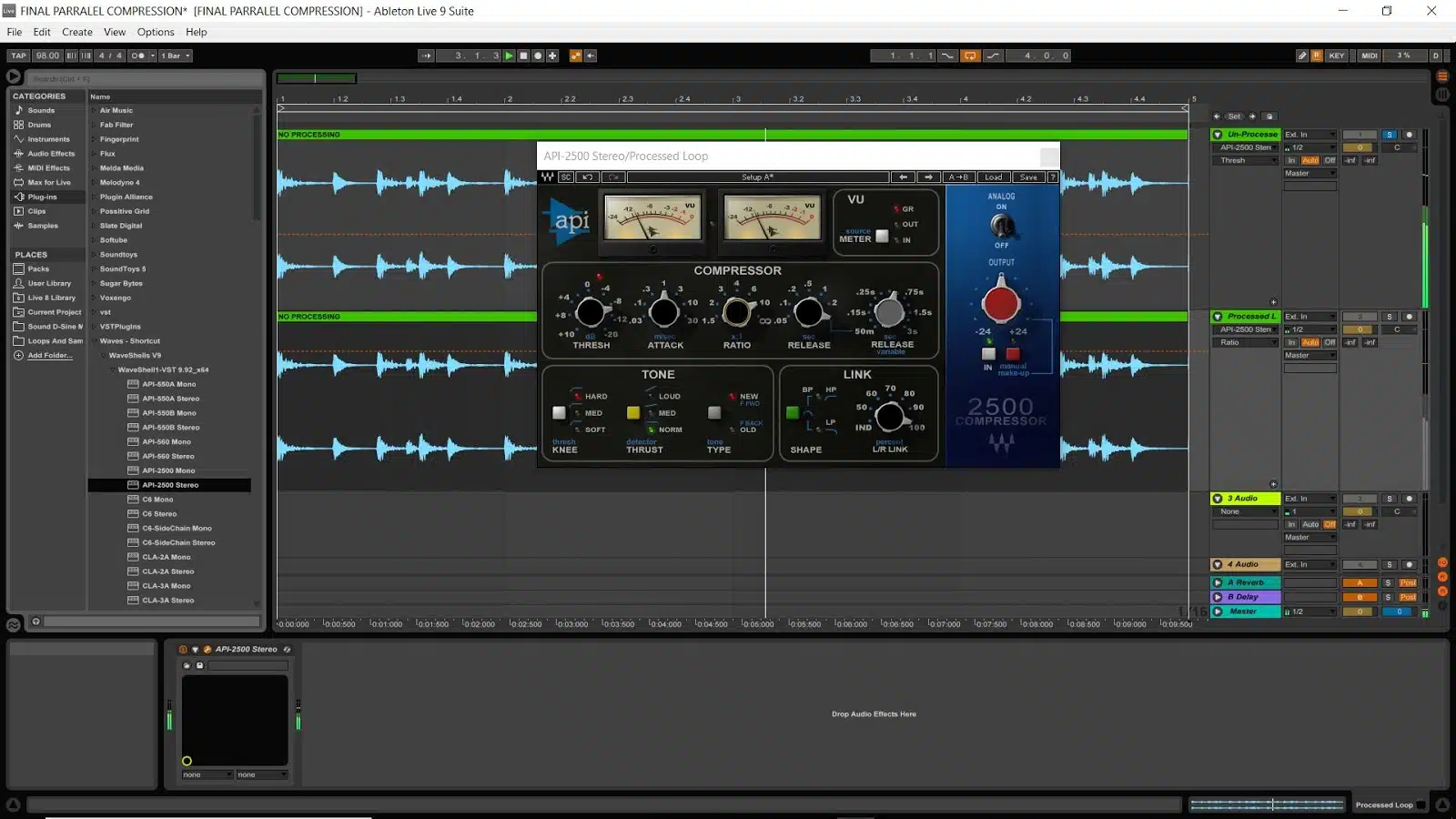The image size is (1456, 819).
Task: Click the lock envelopes icon
Action: pyautogui.click(x=1270, y=116)
